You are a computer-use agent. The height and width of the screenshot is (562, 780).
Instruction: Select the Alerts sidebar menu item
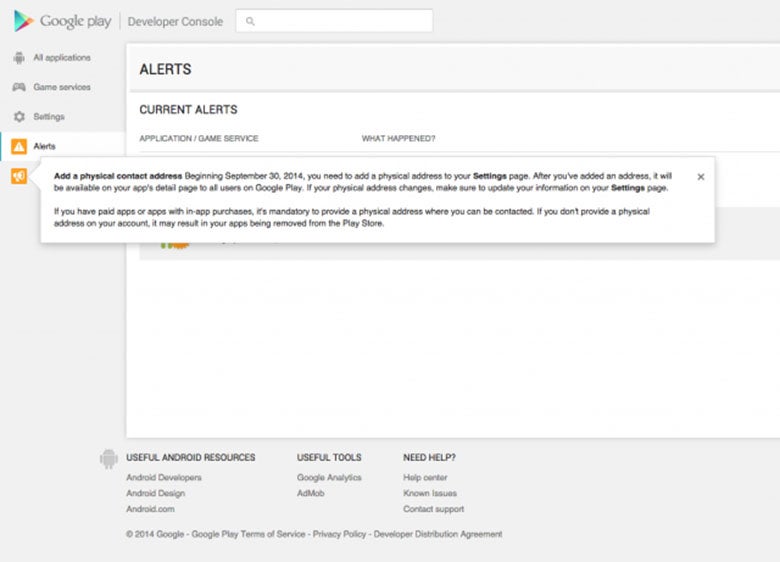pyautogui.click(x=45, y=147)
